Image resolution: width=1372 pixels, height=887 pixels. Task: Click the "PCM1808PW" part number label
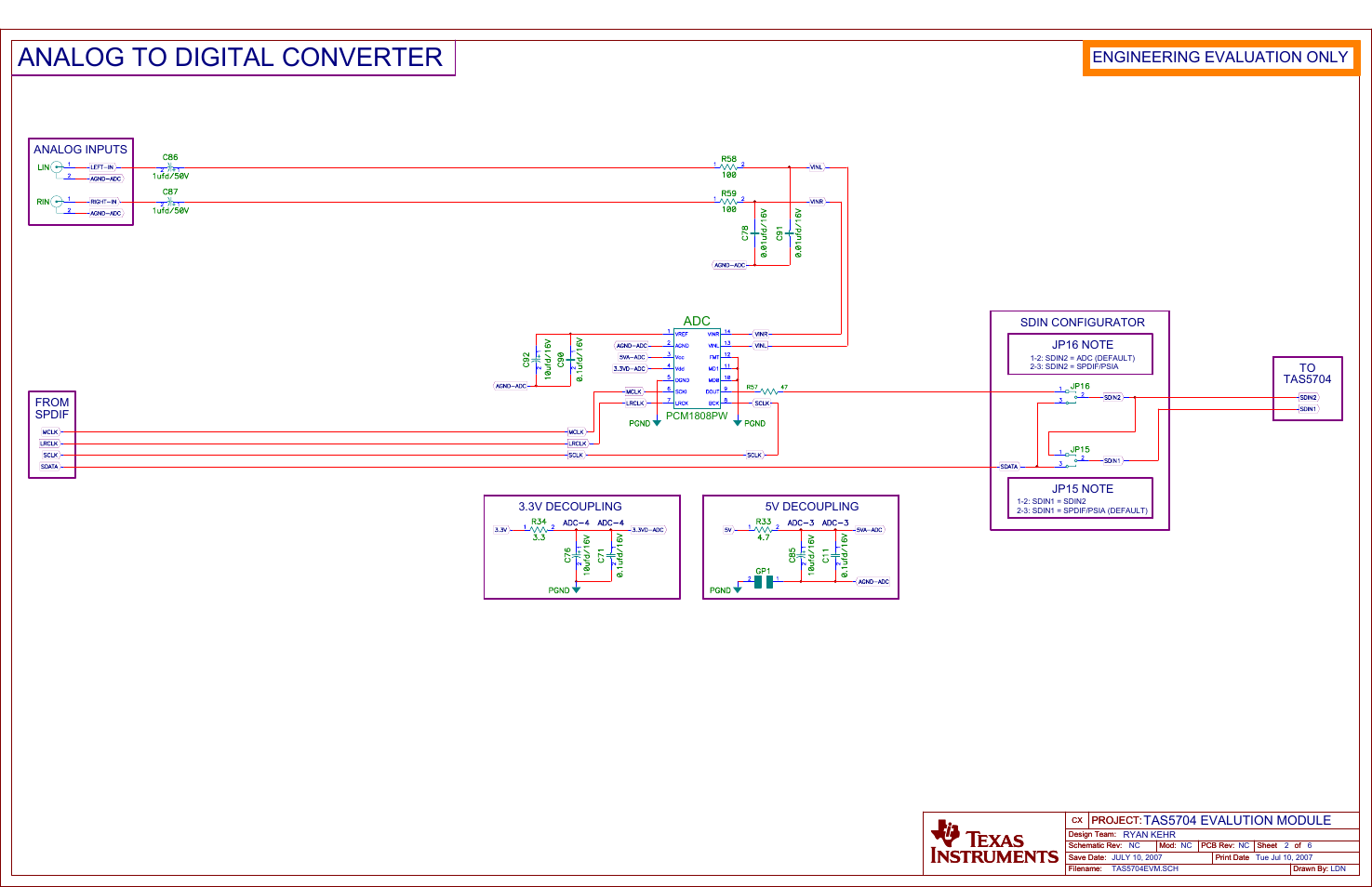coord(697,416)
